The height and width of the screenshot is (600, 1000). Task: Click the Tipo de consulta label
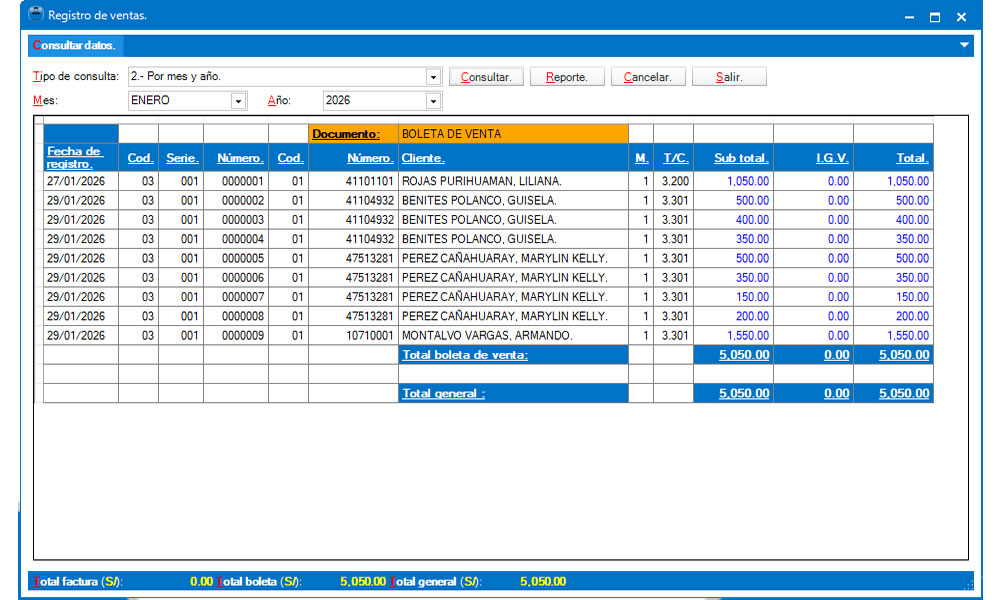tap(76, 77)
